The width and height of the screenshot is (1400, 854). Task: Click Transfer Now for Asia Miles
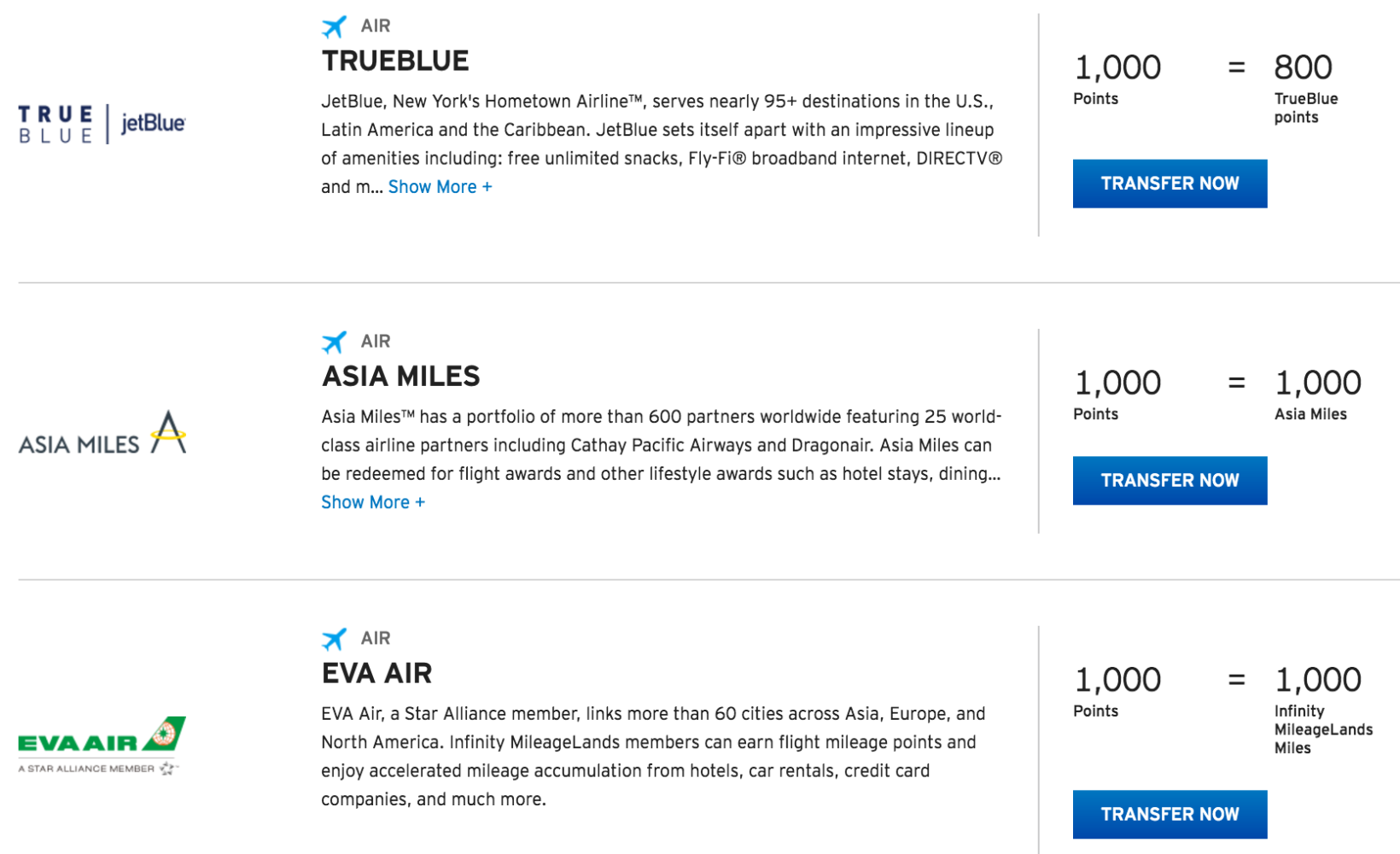pyautogui.click(x=1170, y=480)
